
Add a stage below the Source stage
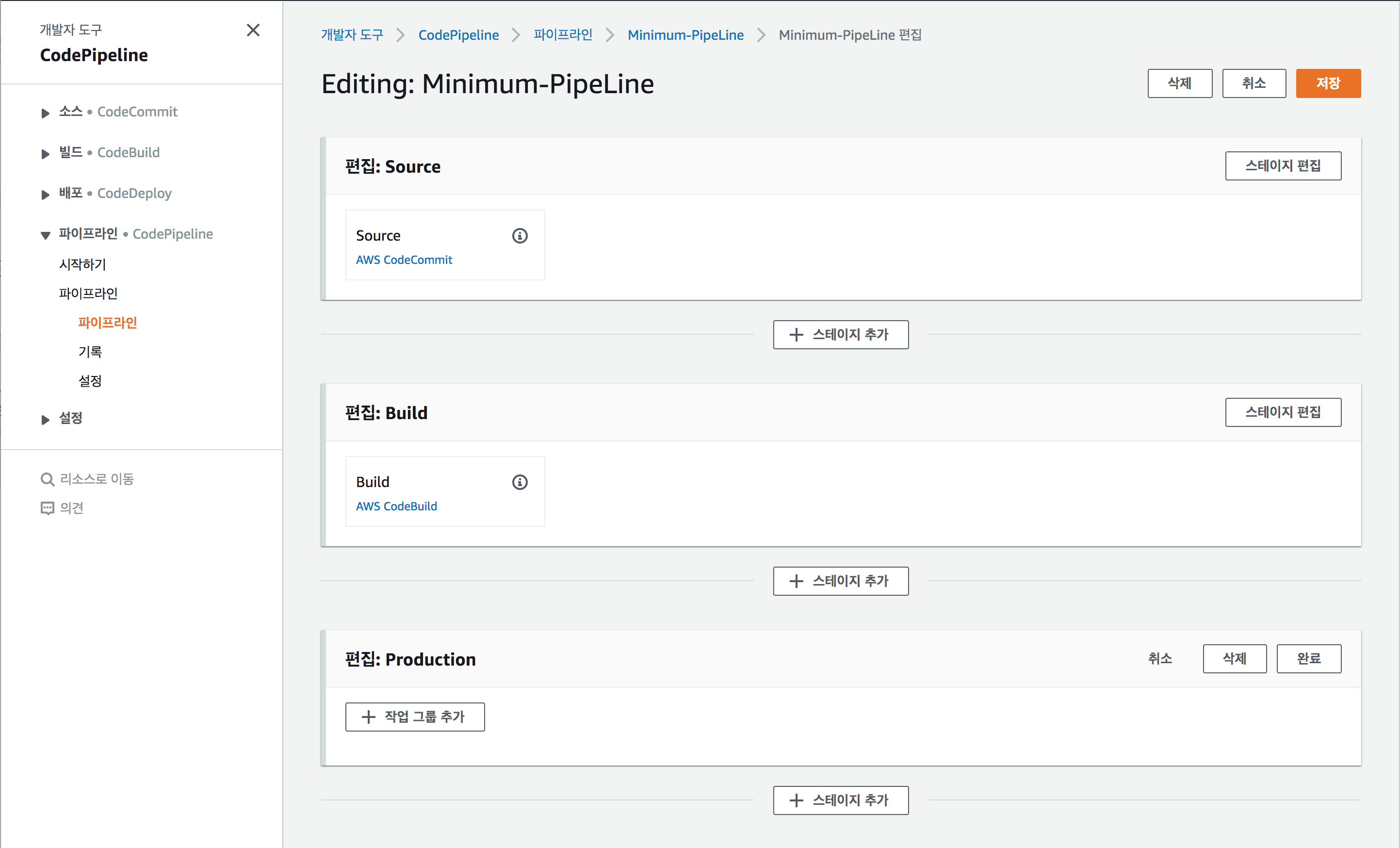click(840, 335)
